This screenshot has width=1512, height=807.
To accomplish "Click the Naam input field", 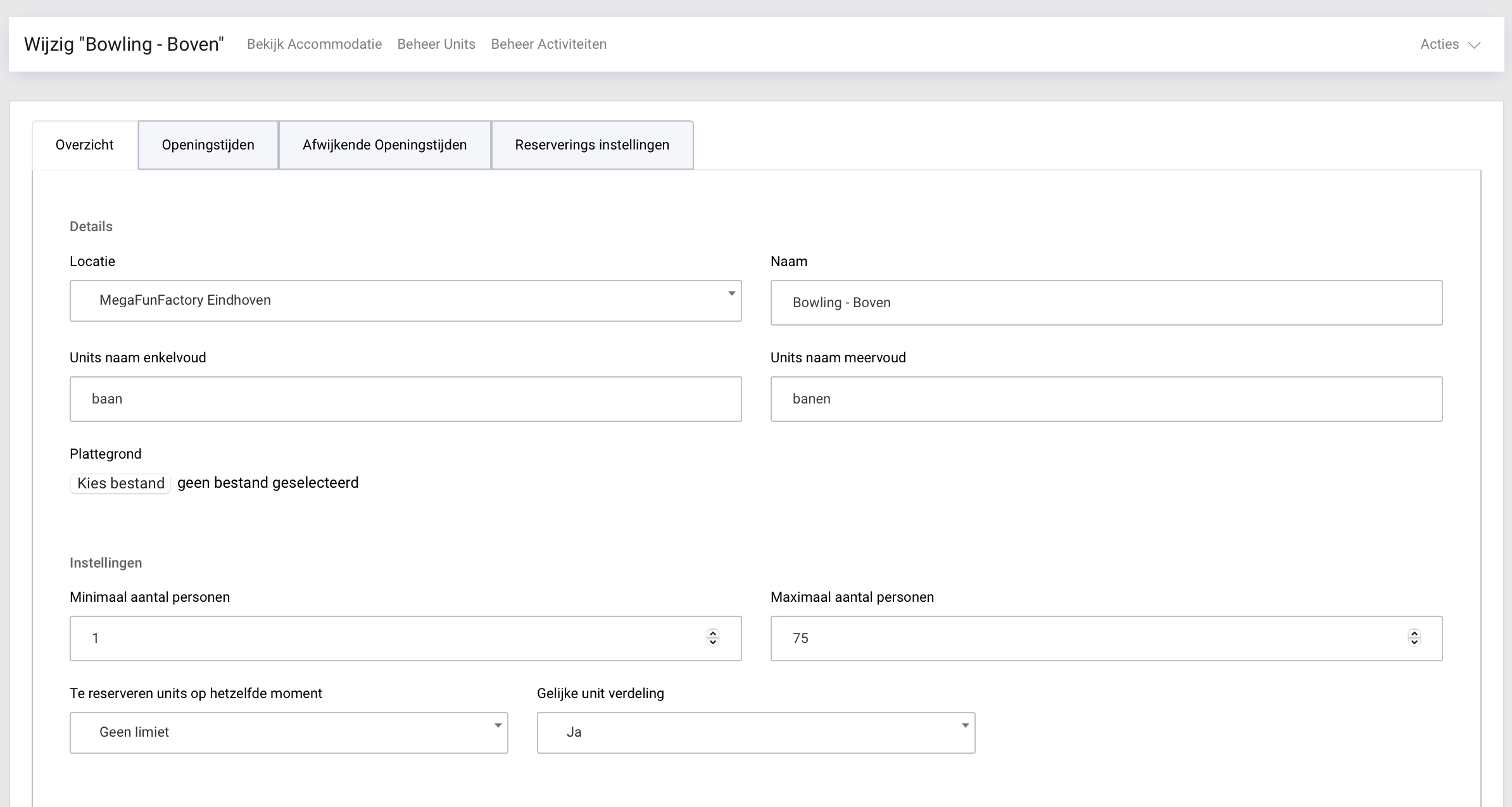I will point(1106,303).
